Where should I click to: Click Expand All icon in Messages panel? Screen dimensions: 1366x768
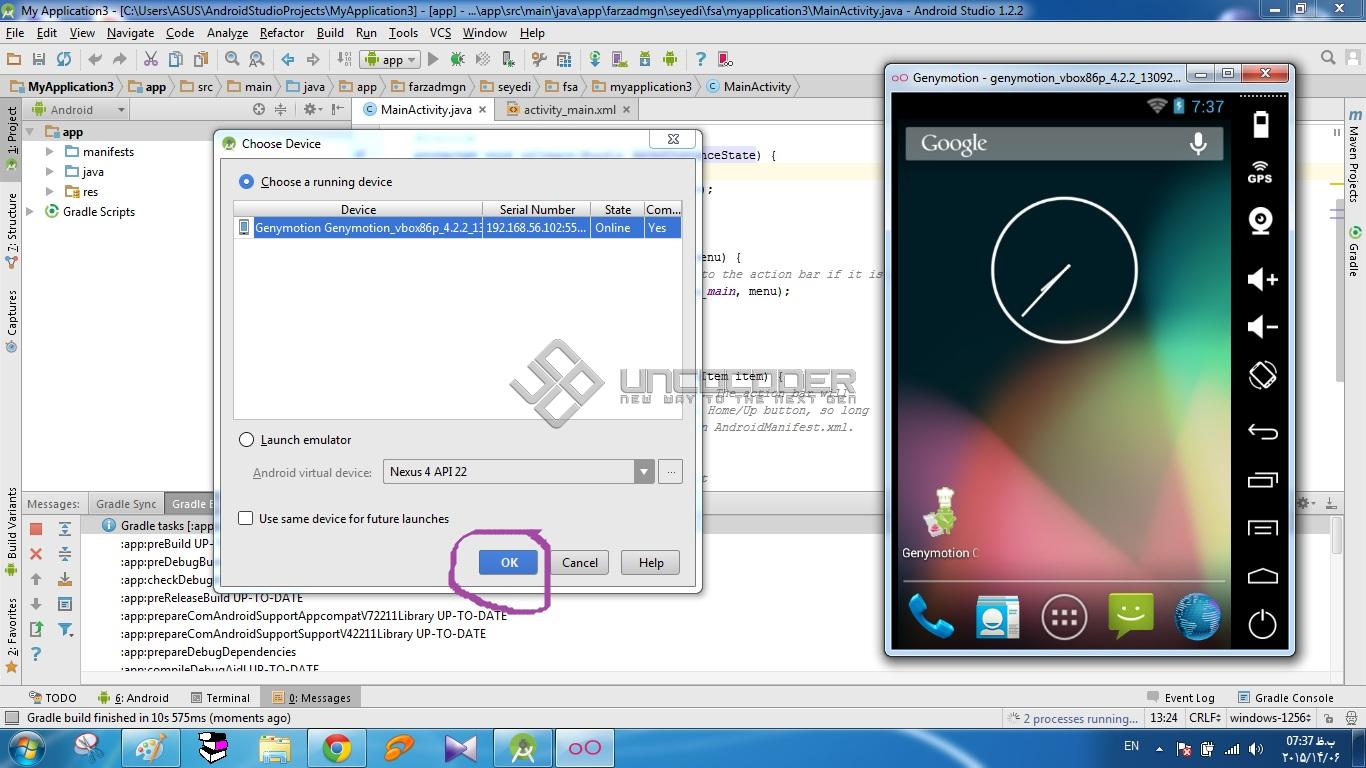pos(65,529)
